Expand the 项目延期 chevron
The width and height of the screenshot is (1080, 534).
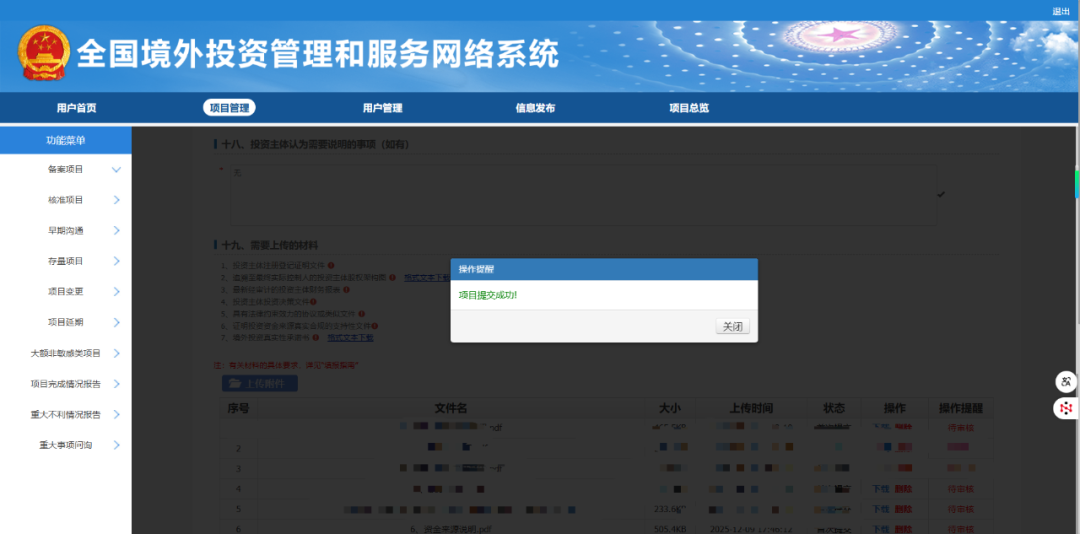(x=116, y=322)
